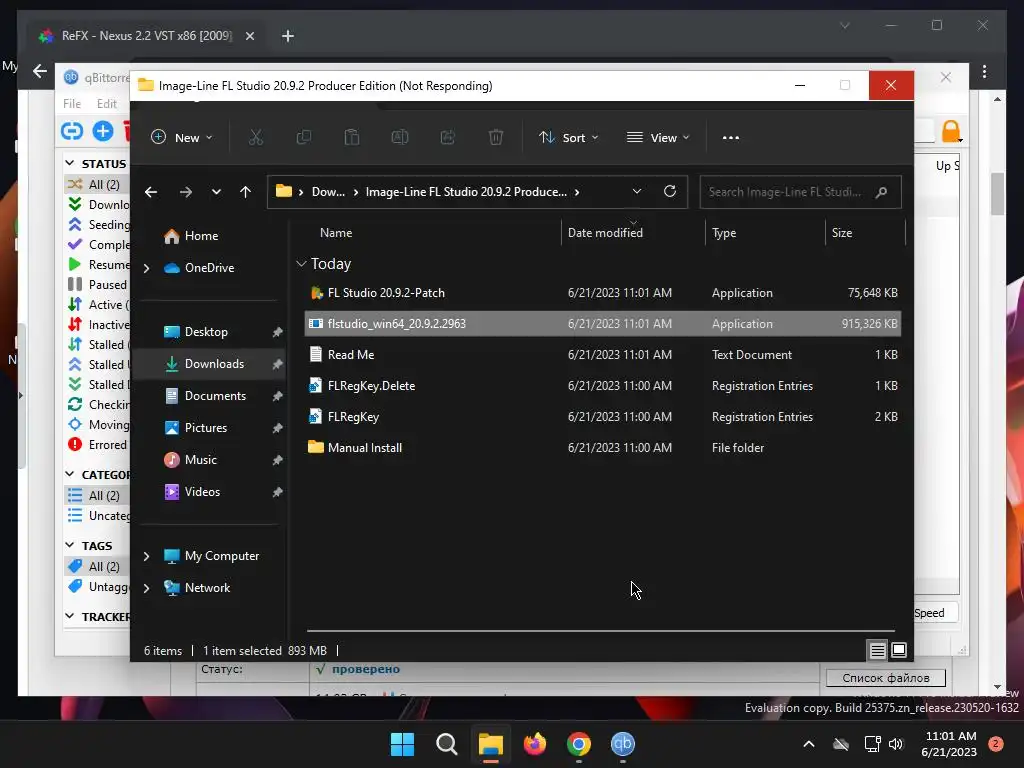Open the Sort dropdown
The width and height of the screenshot is (1024, 768).
click(x=568, y=137)
